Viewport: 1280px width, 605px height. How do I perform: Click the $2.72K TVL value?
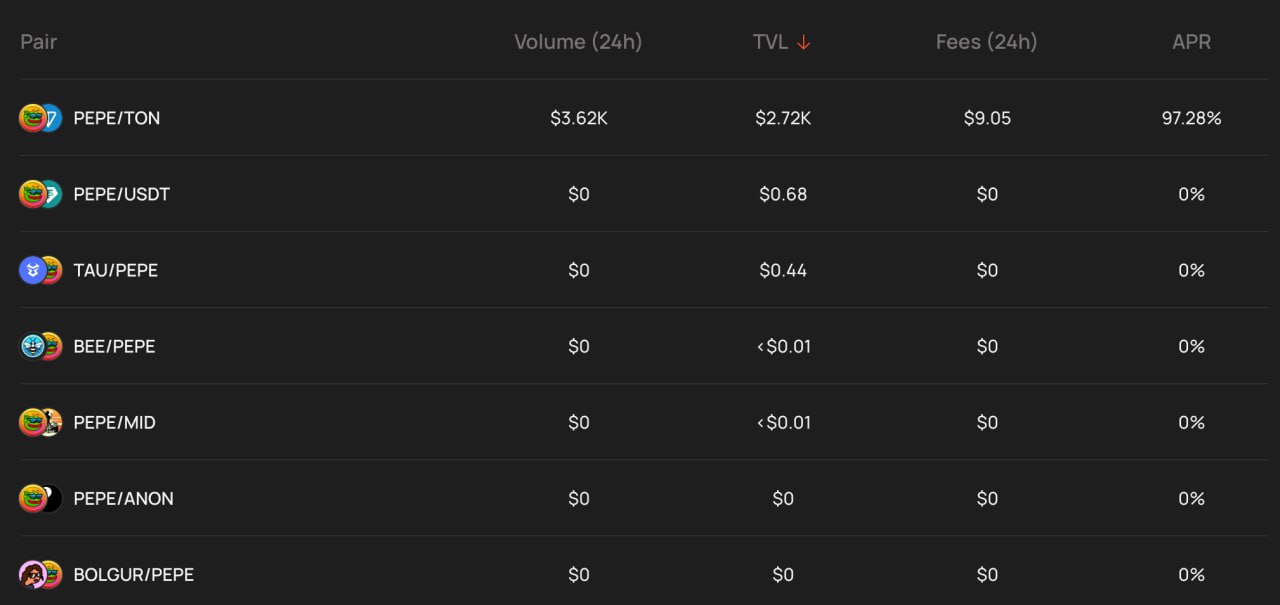783,118
